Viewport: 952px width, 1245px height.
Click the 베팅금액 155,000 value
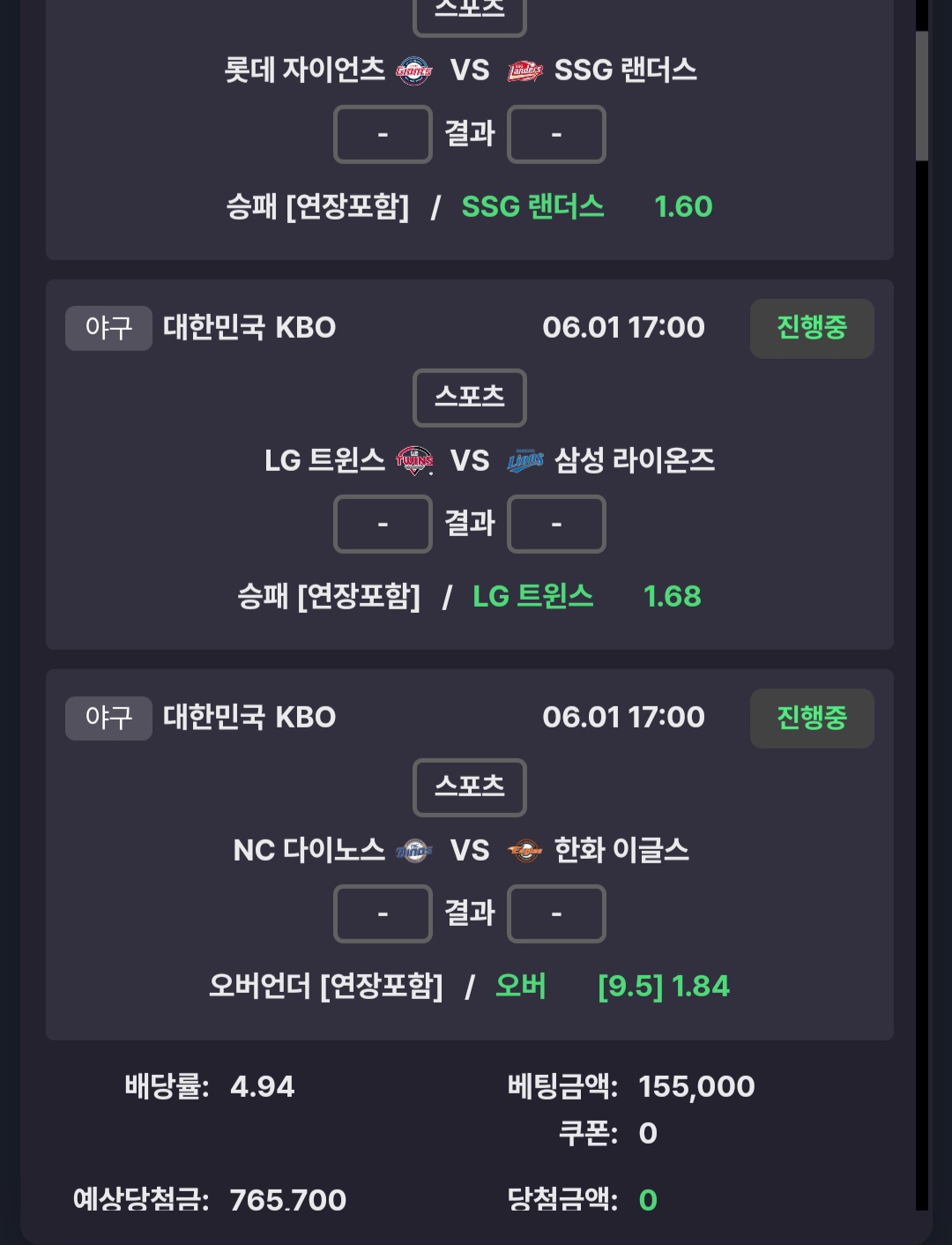(696, 1086)
